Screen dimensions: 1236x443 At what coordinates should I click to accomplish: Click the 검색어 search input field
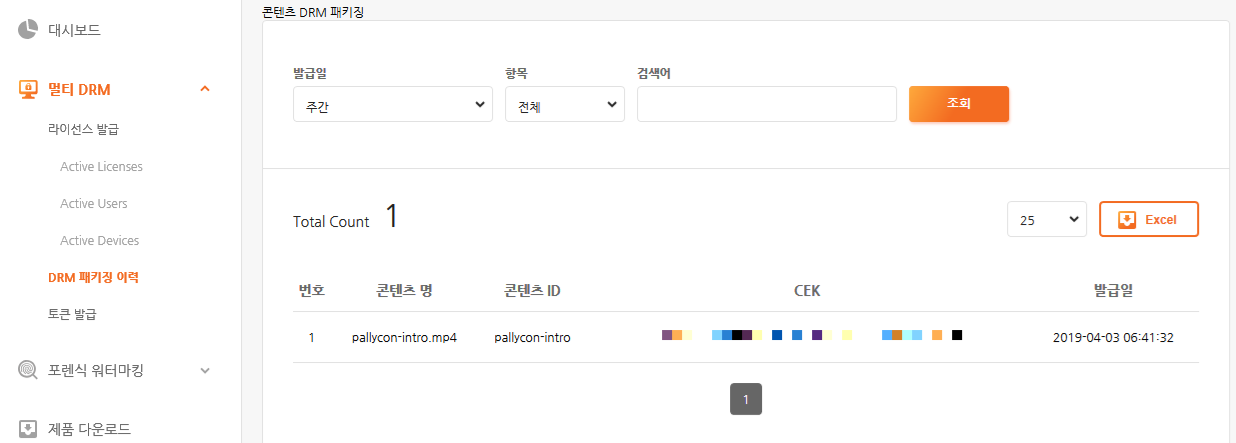click(x=767, y=104)
